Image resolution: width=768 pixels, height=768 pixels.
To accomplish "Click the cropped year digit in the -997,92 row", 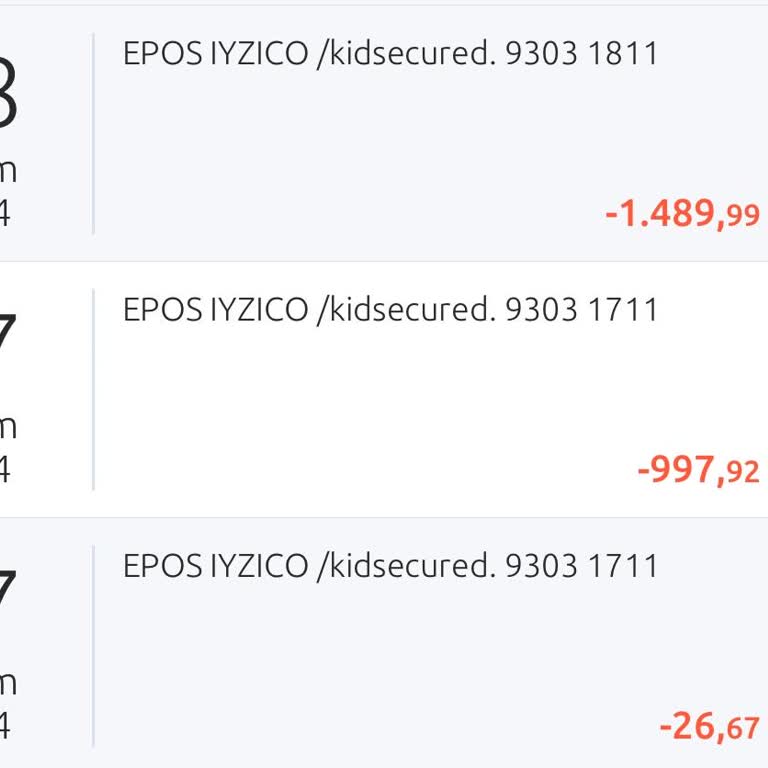I will (5, 469).
